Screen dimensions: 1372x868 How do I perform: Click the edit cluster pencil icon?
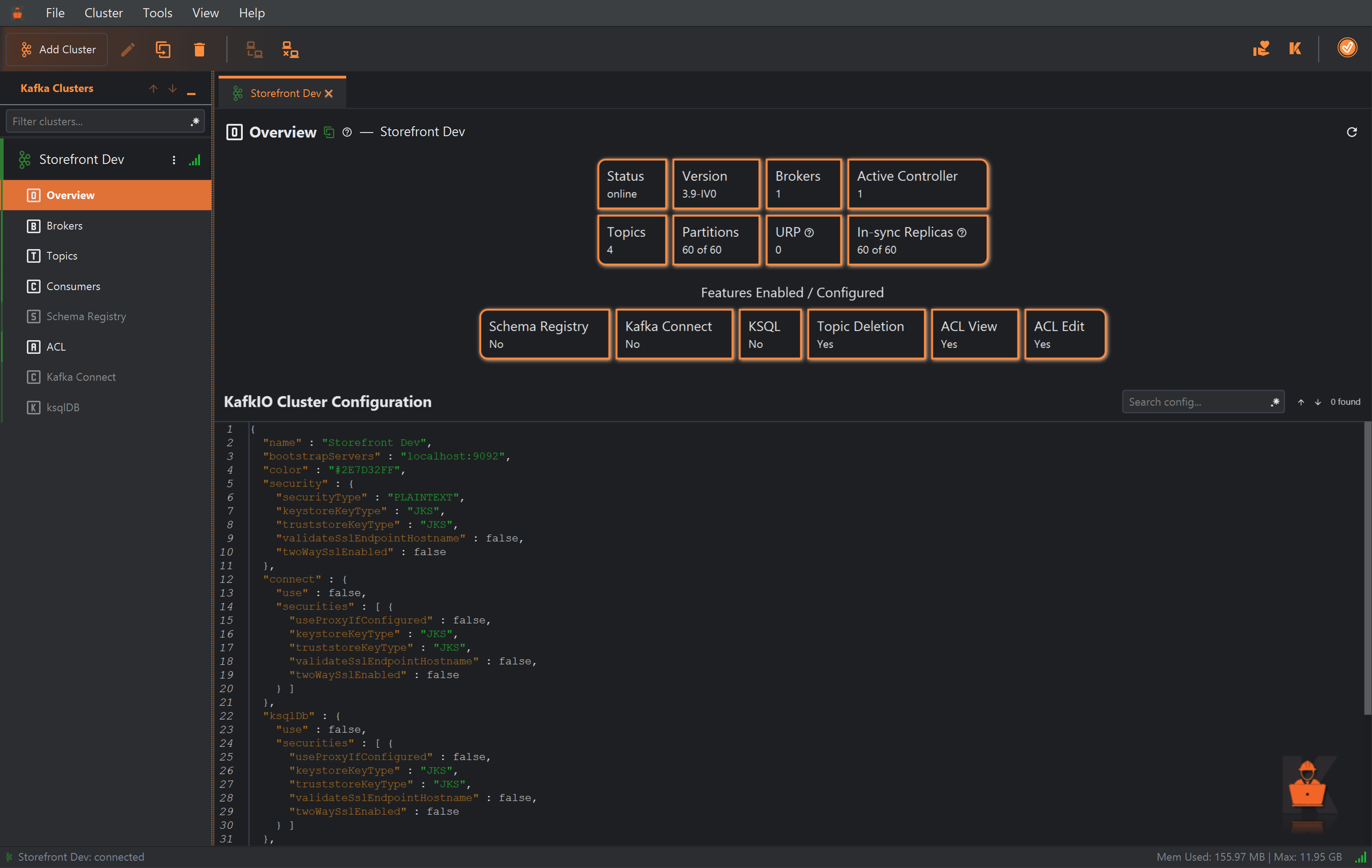128,50
